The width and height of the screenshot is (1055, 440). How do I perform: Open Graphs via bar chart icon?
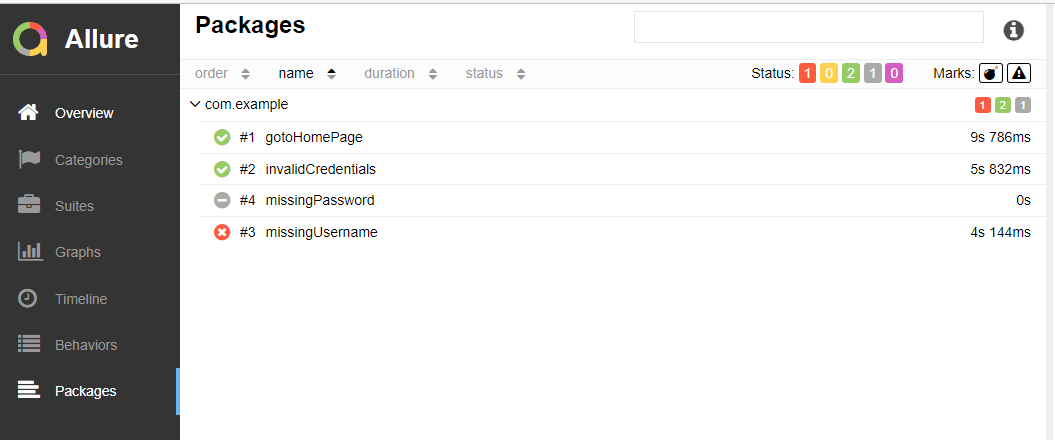[30, 252]
